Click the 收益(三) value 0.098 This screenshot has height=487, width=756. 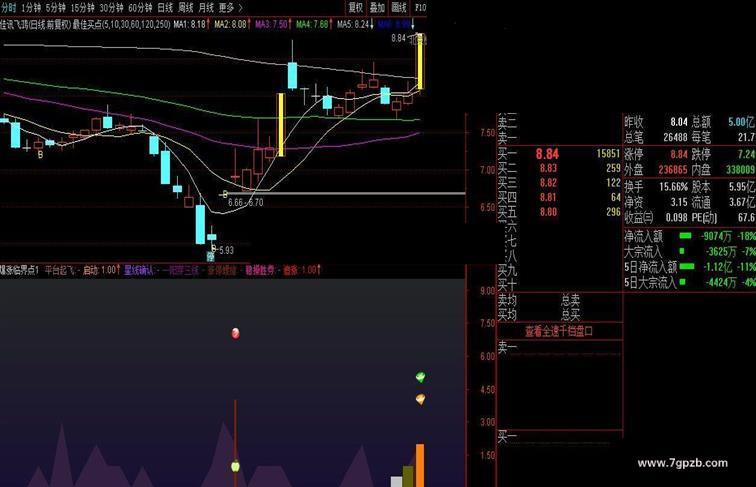point(676,217)
